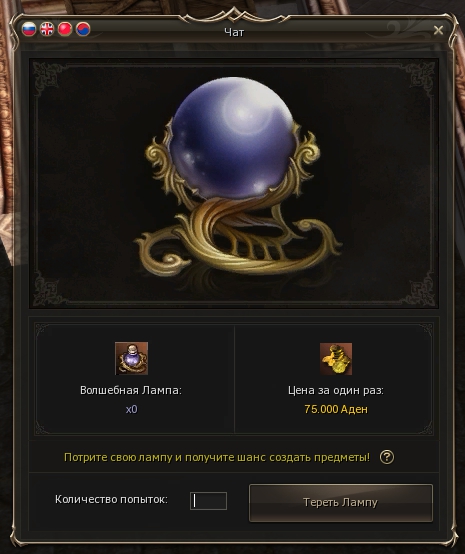465x554 pixels.
Task: Click the 75.000 Аден price text
Action: click(336, 409)
